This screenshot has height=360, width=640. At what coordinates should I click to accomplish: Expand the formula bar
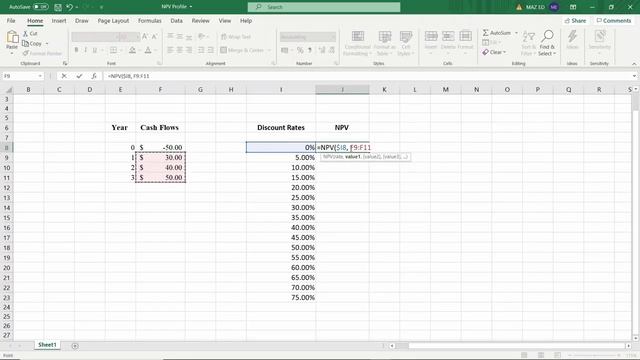tap(634, 76)
